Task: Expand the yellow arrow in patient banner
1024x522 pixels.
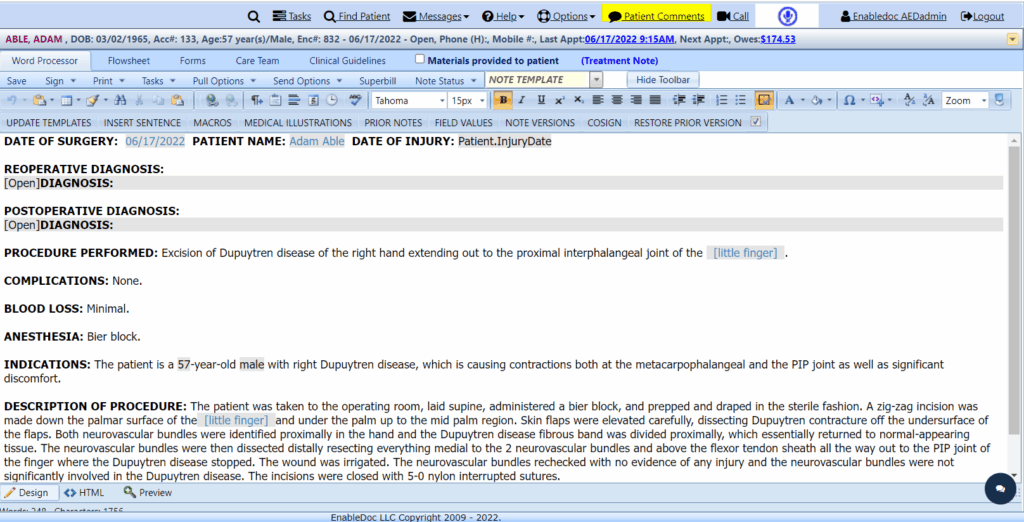Action: coord(1012,39)
